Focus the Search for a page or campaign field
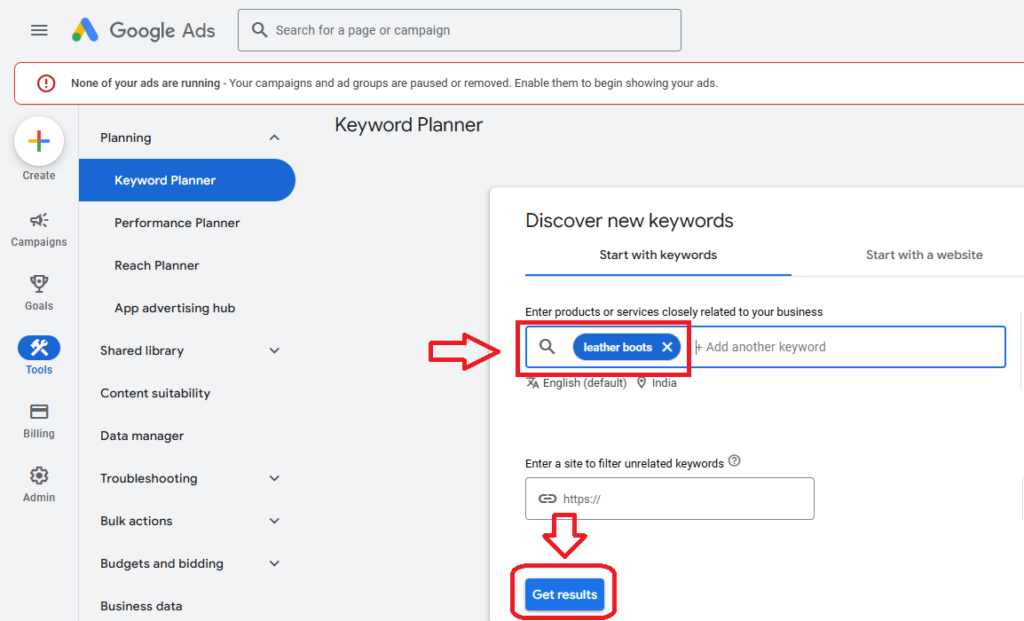 coord(459,30)
